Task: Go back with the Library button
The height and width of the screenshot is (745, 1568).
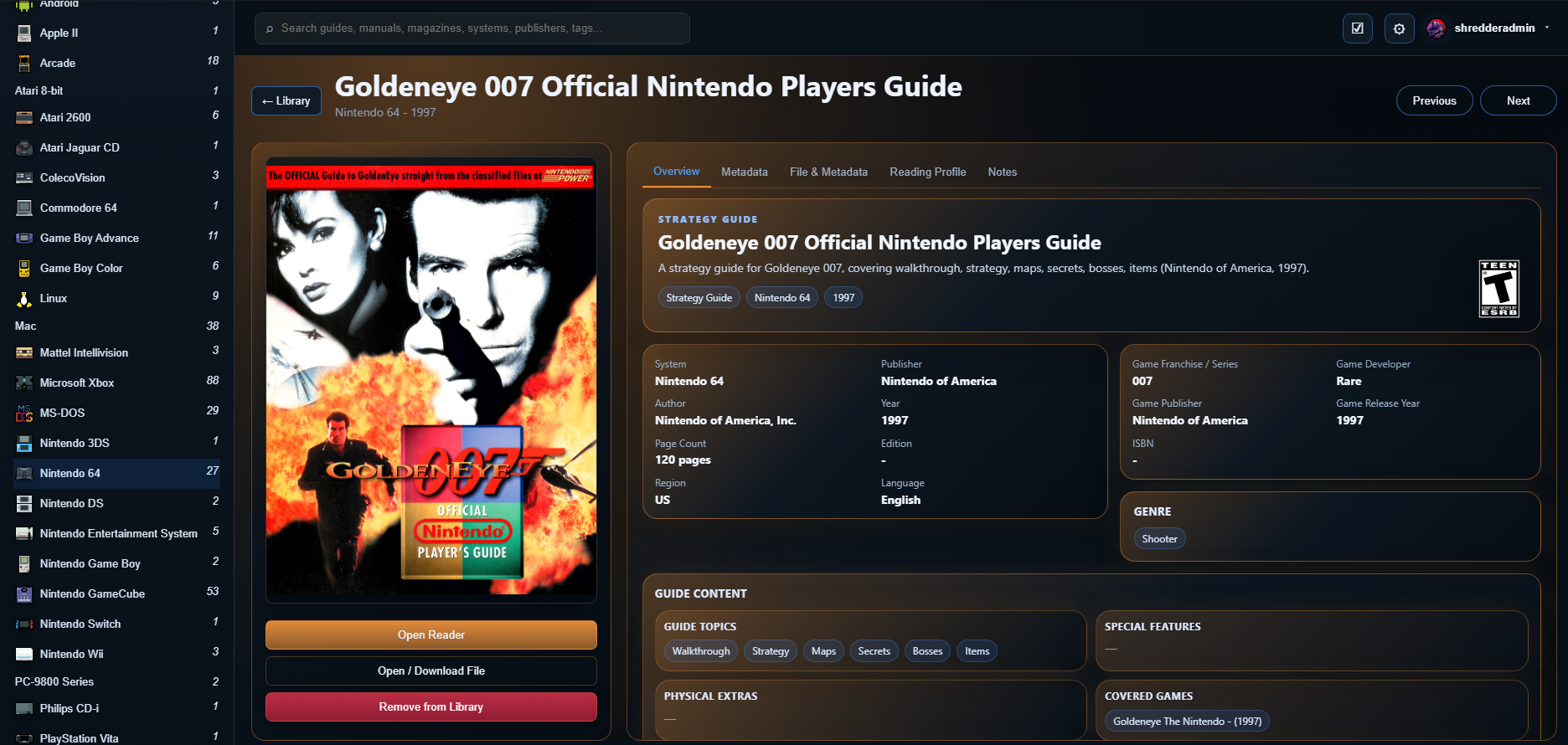Action: click(286, 100)
